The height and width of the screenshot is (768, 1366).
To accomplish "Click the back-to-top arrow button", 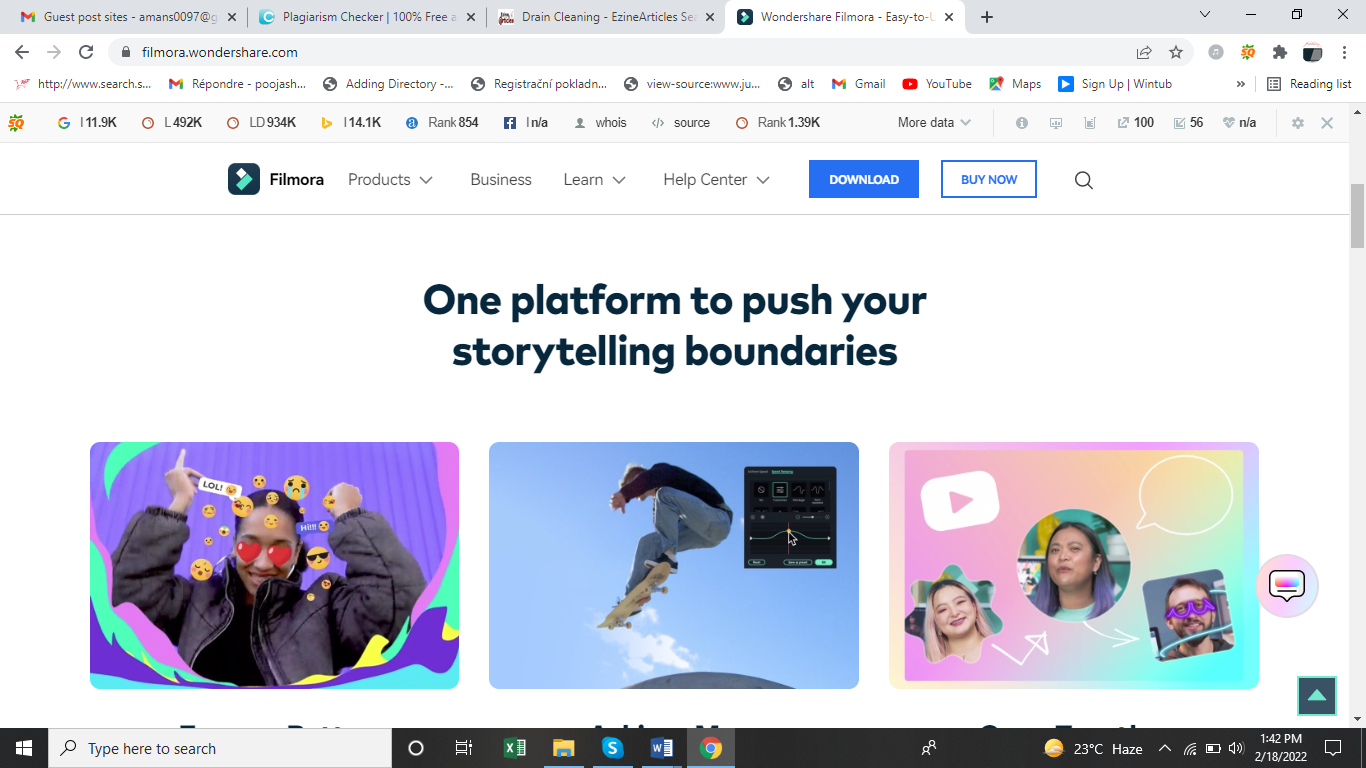I will (x=1317, y=696).
